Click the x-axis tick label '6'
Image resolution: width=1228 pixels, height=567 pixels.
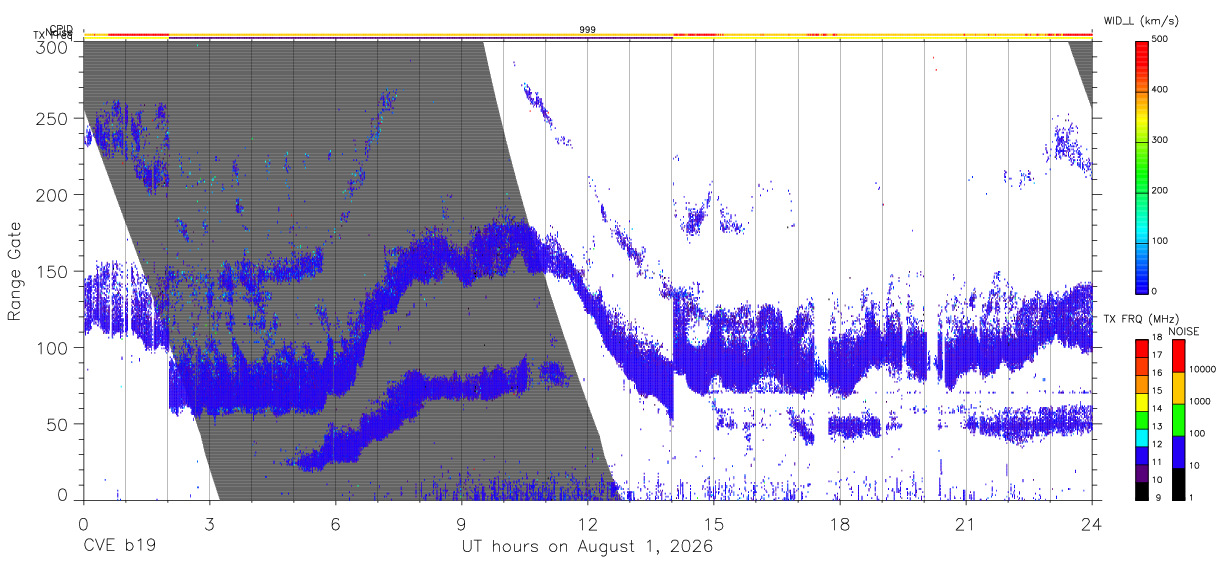[335, 523]
